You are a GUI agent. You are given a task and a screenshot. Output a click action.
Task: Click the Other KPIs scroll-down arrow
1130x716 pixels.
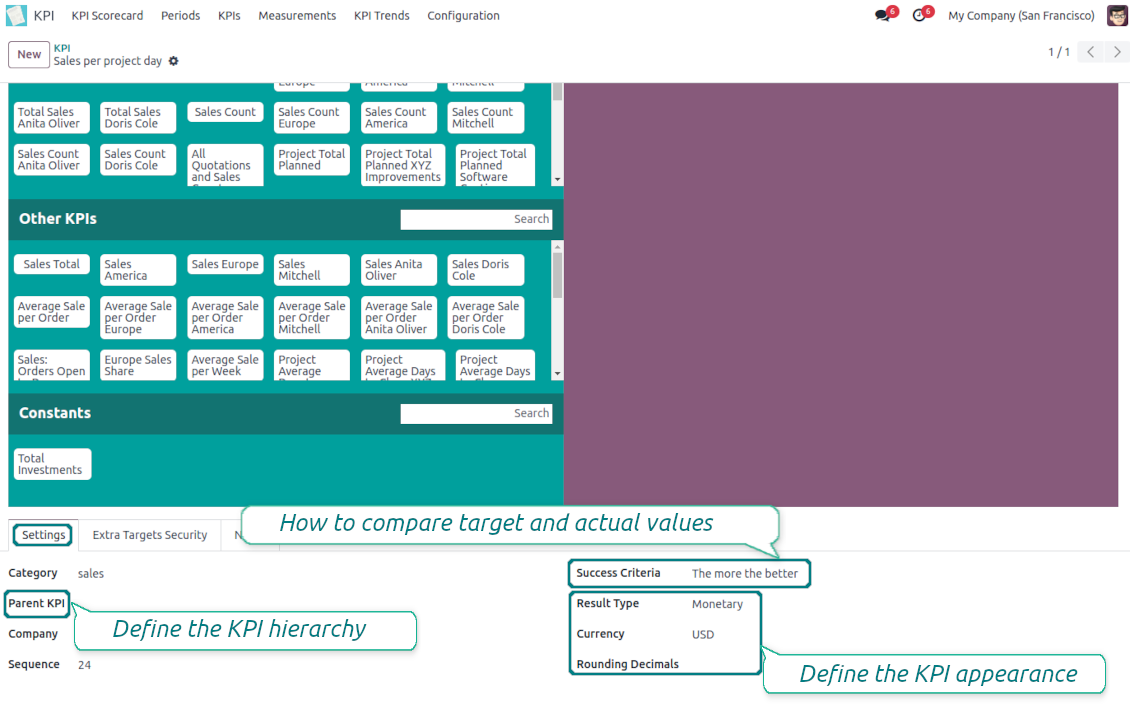[557, 374]
